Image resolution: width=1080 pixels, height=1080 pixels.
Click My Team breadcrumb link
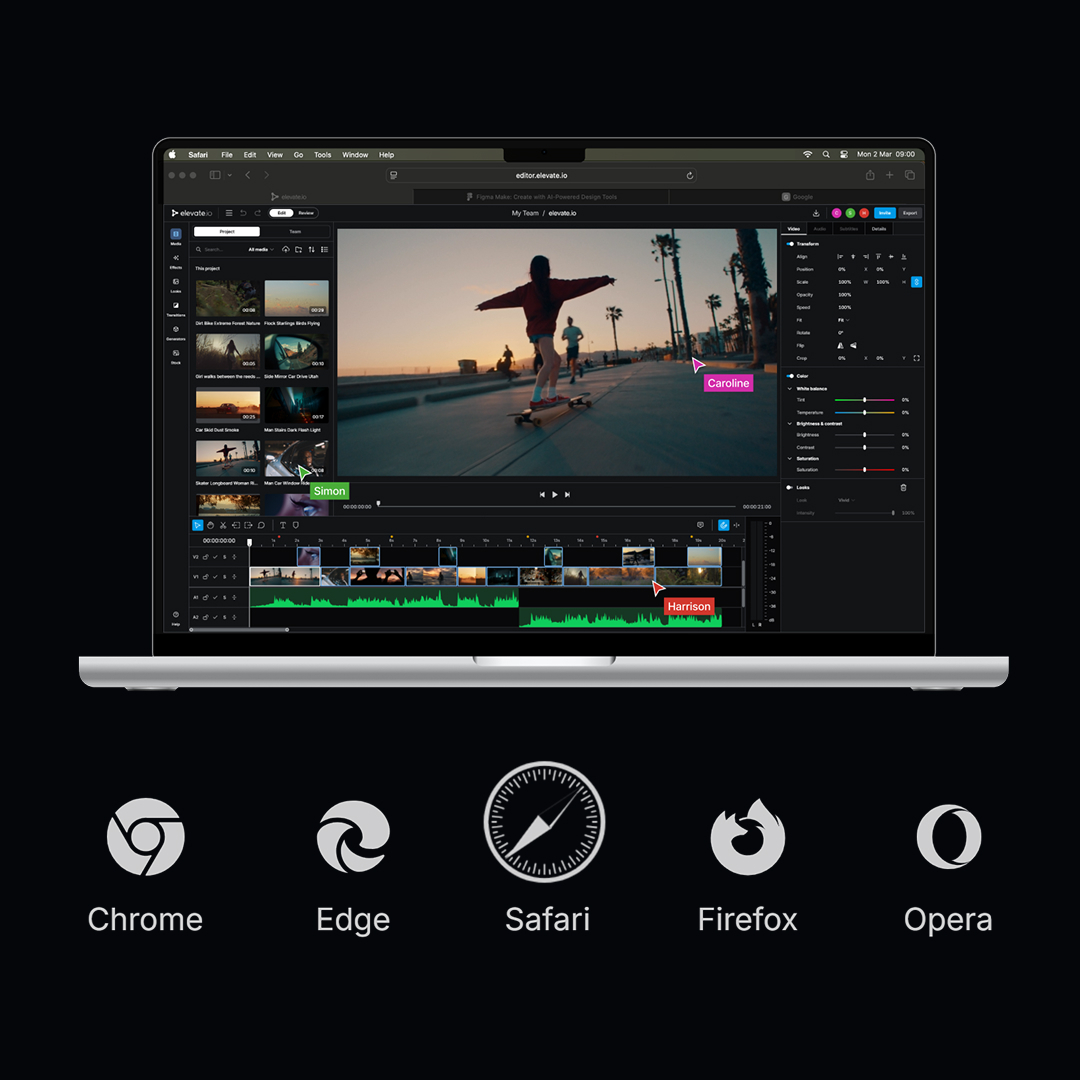(525, 213)
